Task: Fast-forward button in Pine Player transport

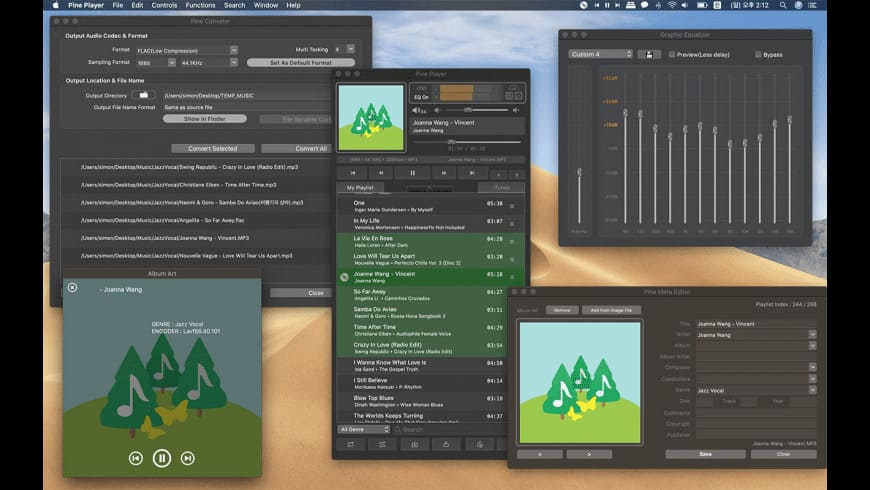Action: coord(443,173)
